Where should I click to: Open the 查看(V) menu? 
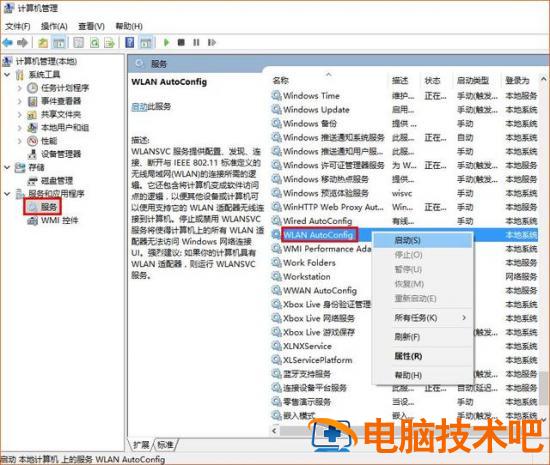point(91,26)
